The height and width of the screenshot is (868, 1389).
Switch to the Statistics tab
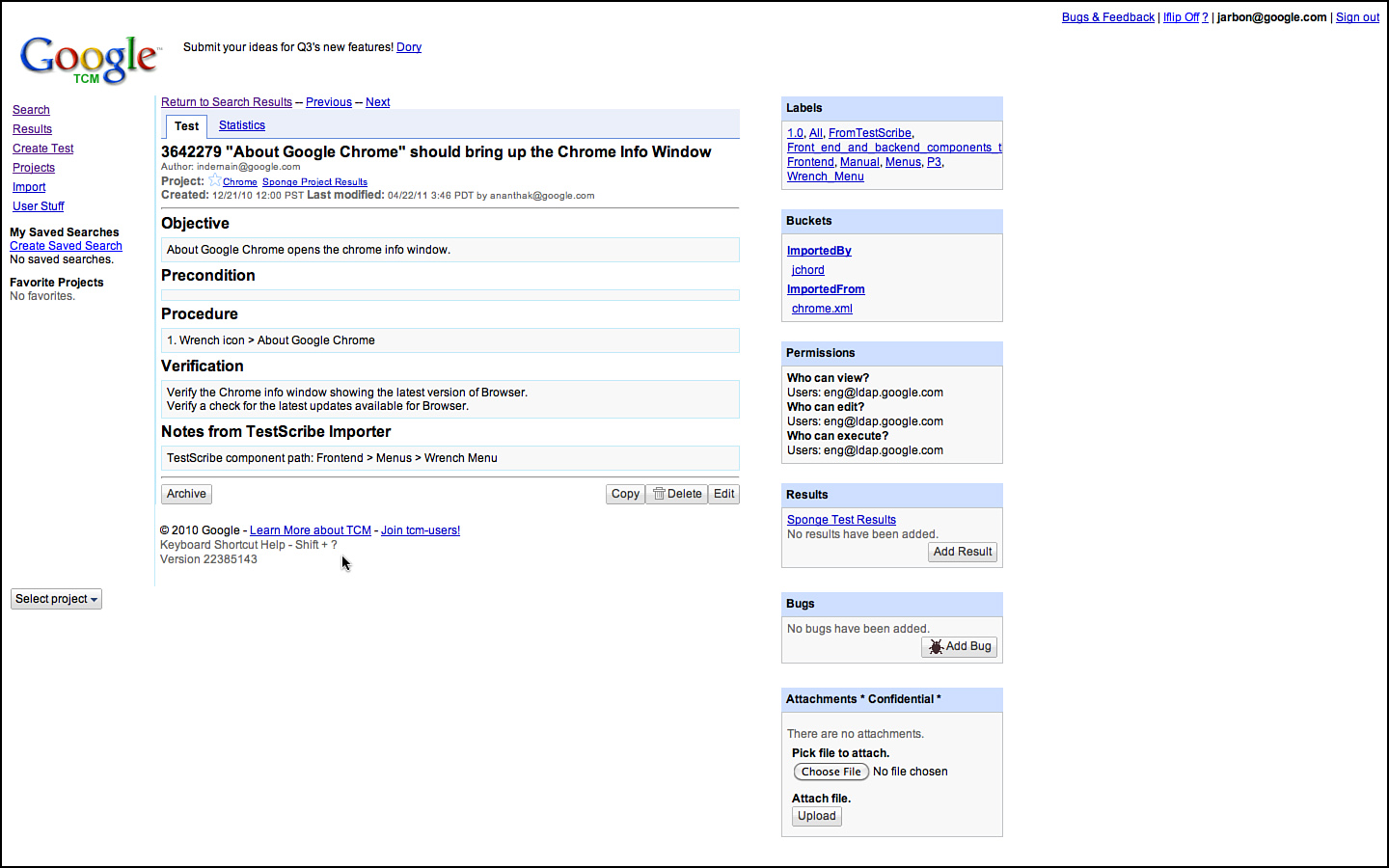242,125
